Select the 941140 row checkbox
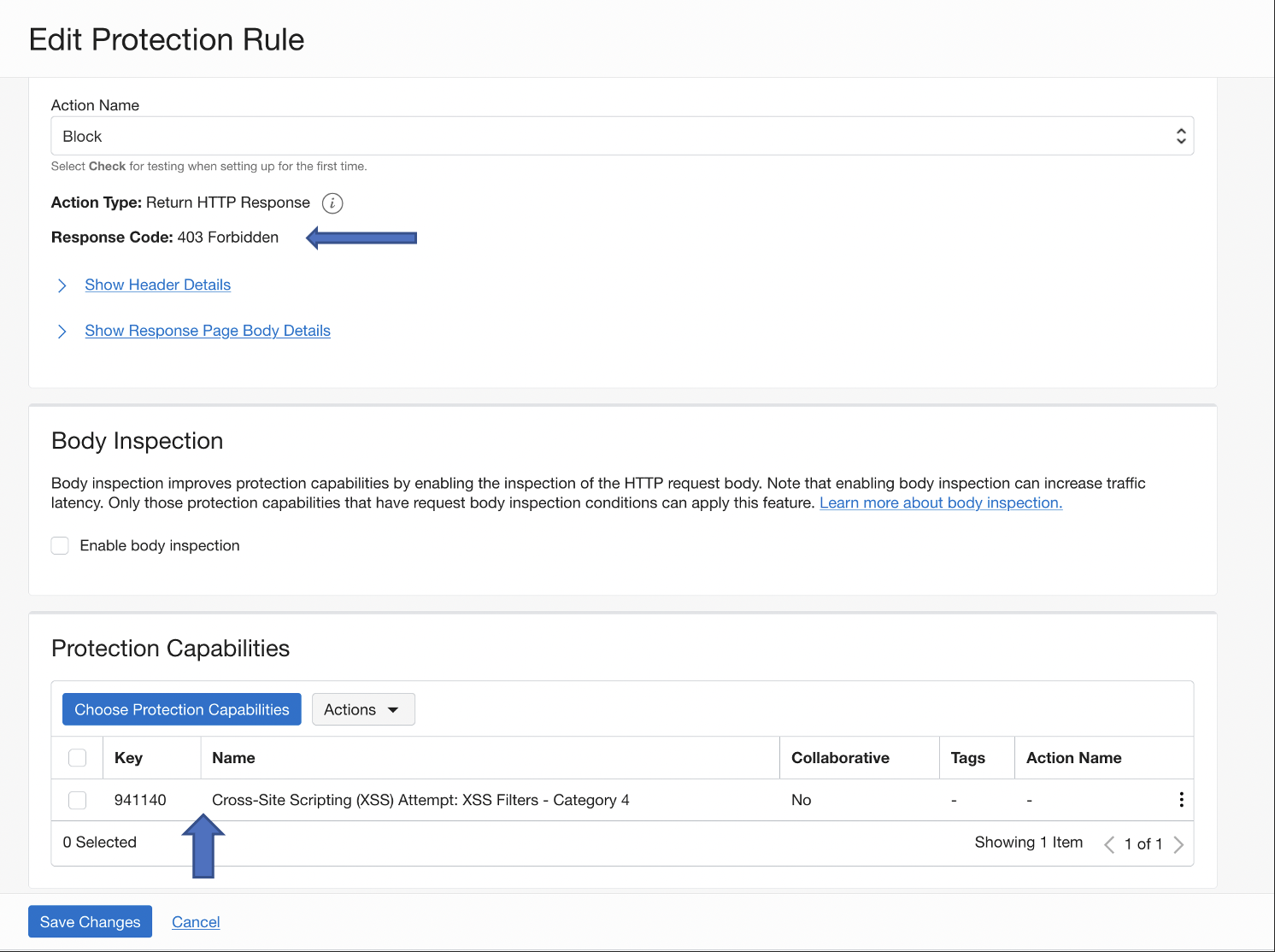The height and width of the screenshot is (952, 1275). tap(78, 800)
